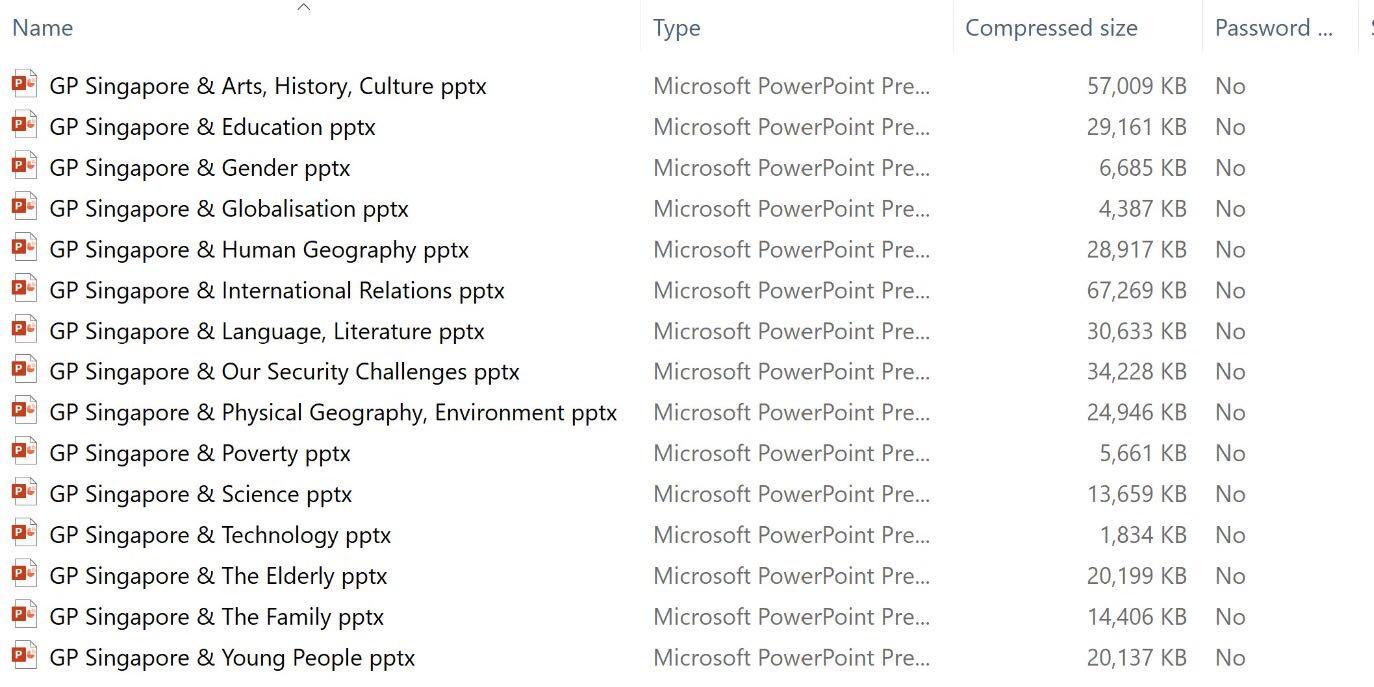Screen dimensions: 1374x687
Task: Sort files by Name column header
Action: click(43, 28)
